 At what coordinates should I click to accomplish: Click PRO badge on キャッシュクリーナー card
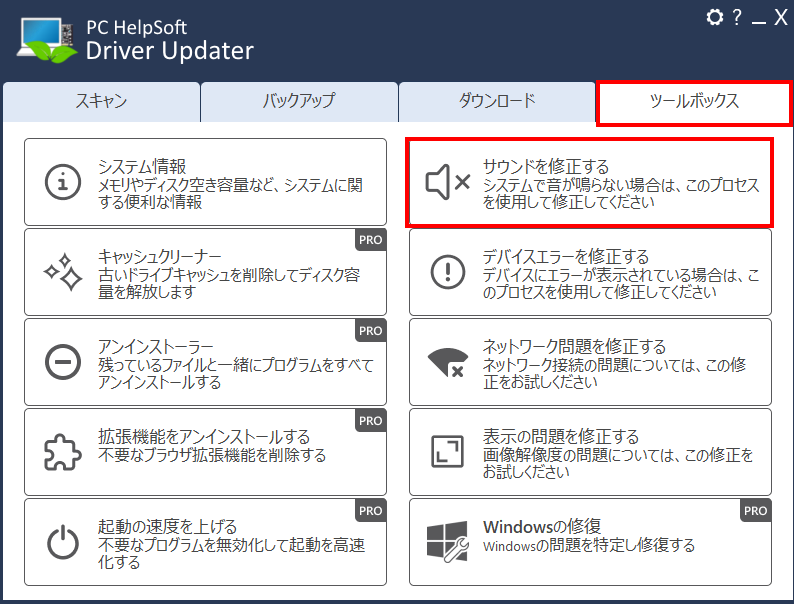coord(371,240)
